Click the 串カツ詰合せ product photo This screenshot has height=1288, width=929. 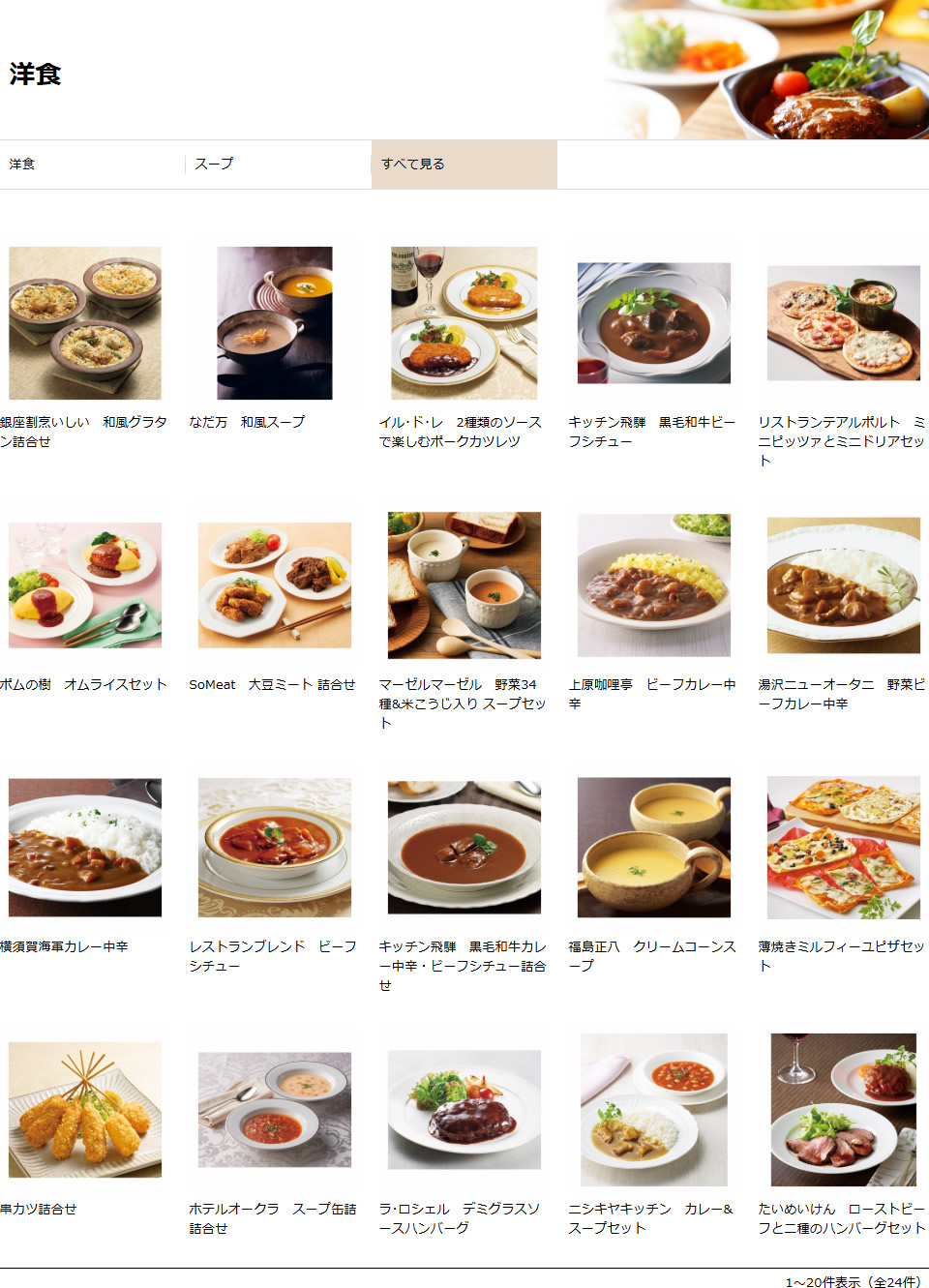(x=85, y=1110)
